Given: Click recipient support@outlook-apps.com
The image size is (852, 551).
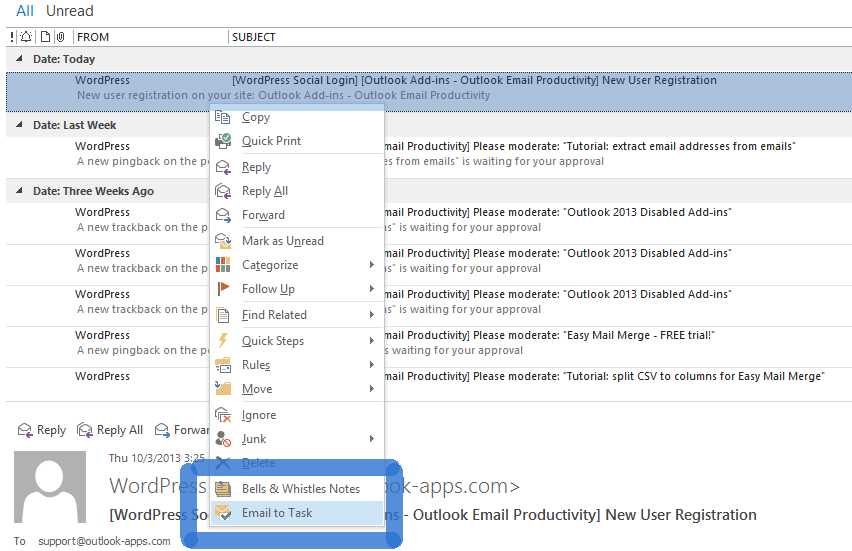Looking at the screenshot, I should 104,541.
